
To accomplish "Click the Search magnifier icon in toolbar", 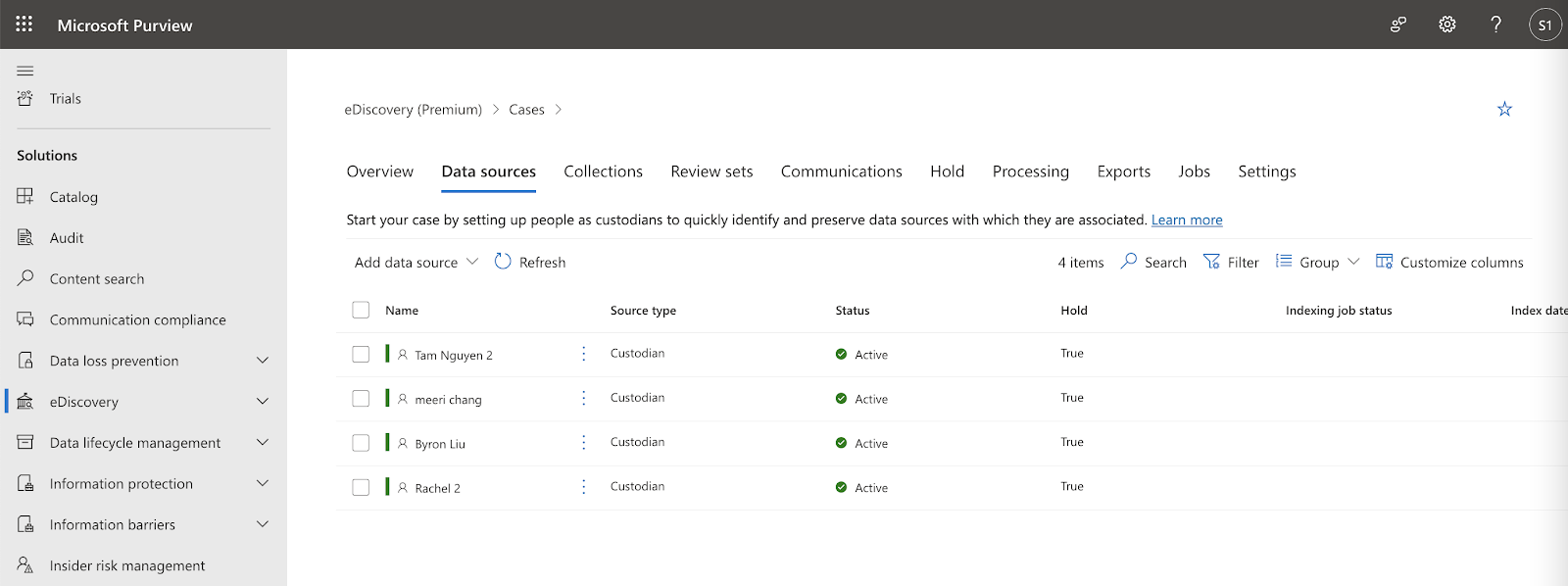I will (x=1129, y=262).
